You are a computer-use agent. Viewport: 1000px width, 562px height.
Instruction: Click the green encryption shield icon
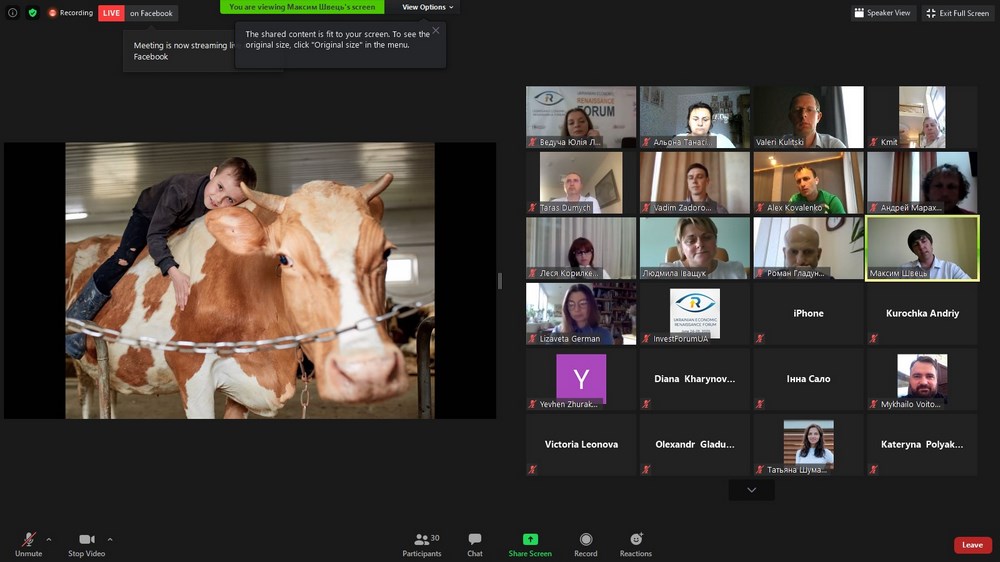coord(32,13)
